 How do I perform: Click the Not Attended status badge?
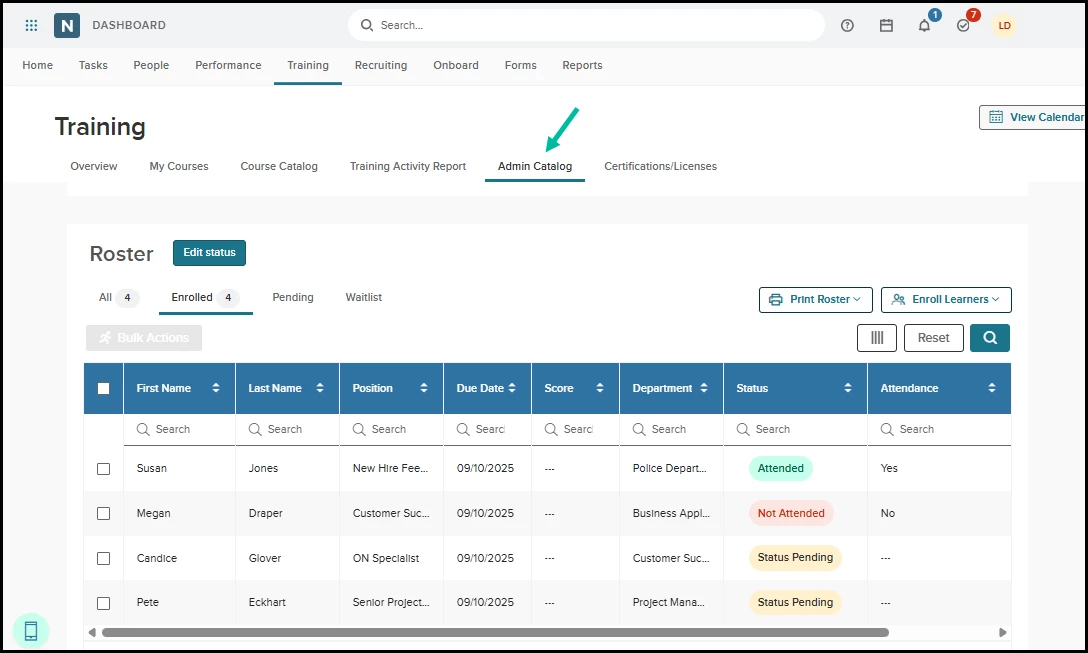pos(791,514)
